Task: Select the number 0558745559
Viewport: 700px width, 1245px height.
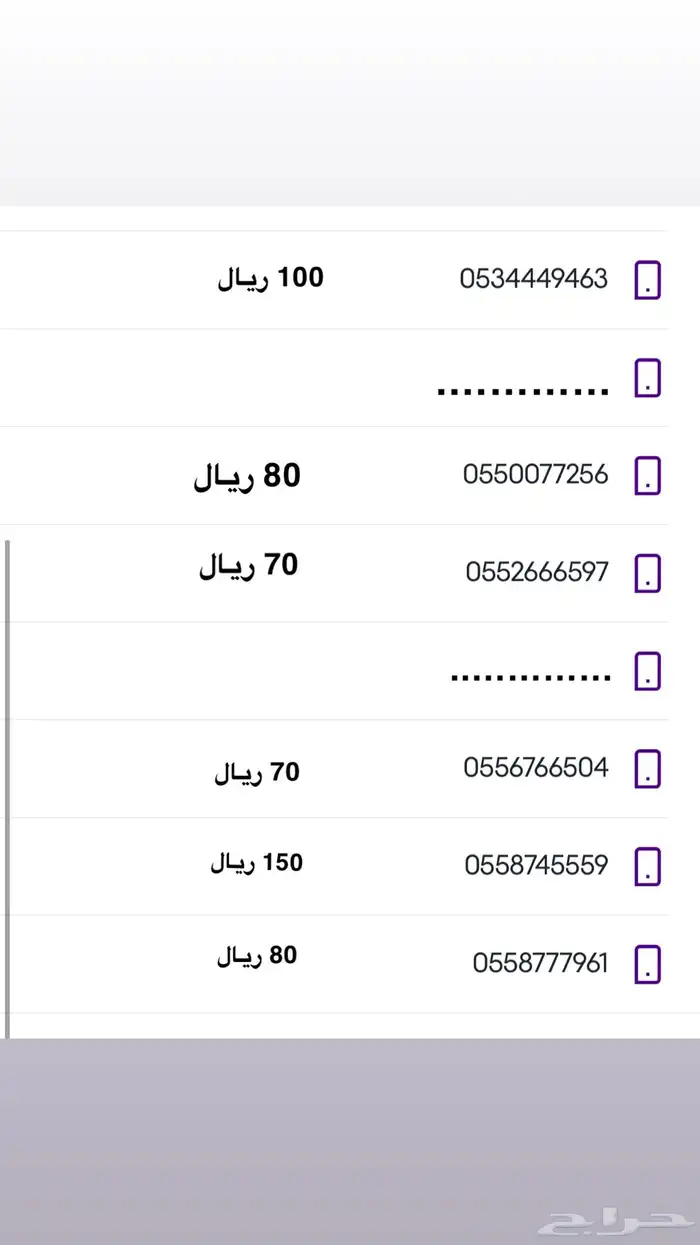Action: [x=536, y=866]
